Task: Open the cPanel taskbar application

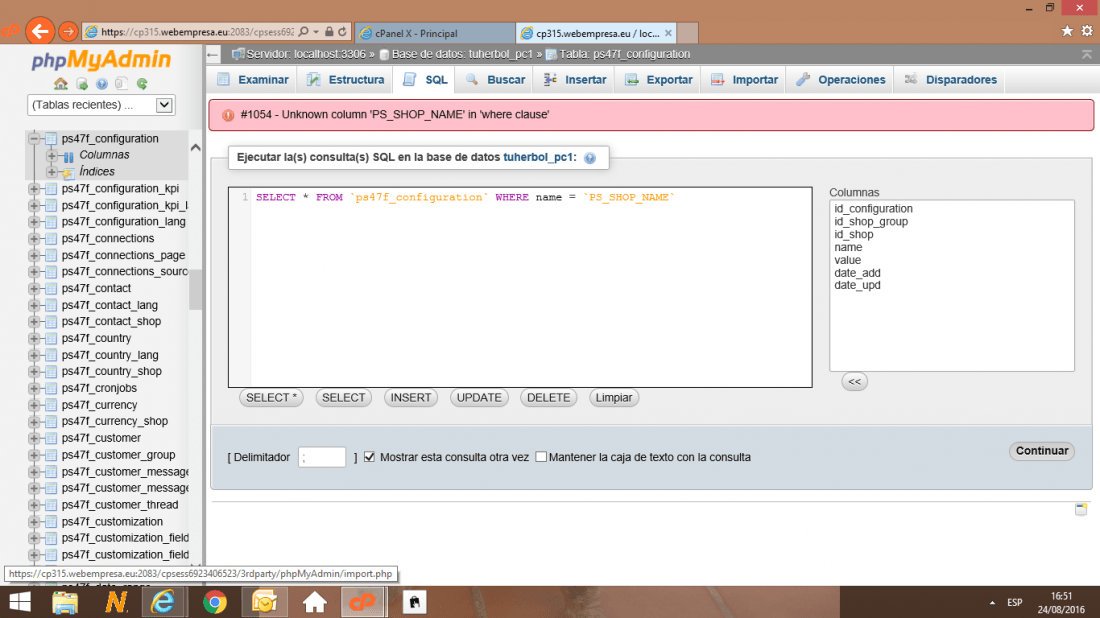Action: click(363, 602)
